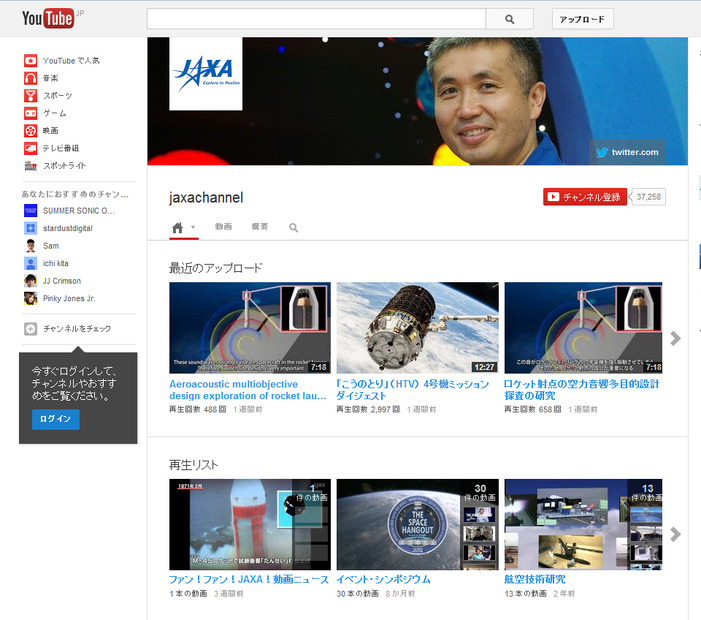
Task: Click the plus icon beside チャンネルをチェック
Action: (30, 329)
